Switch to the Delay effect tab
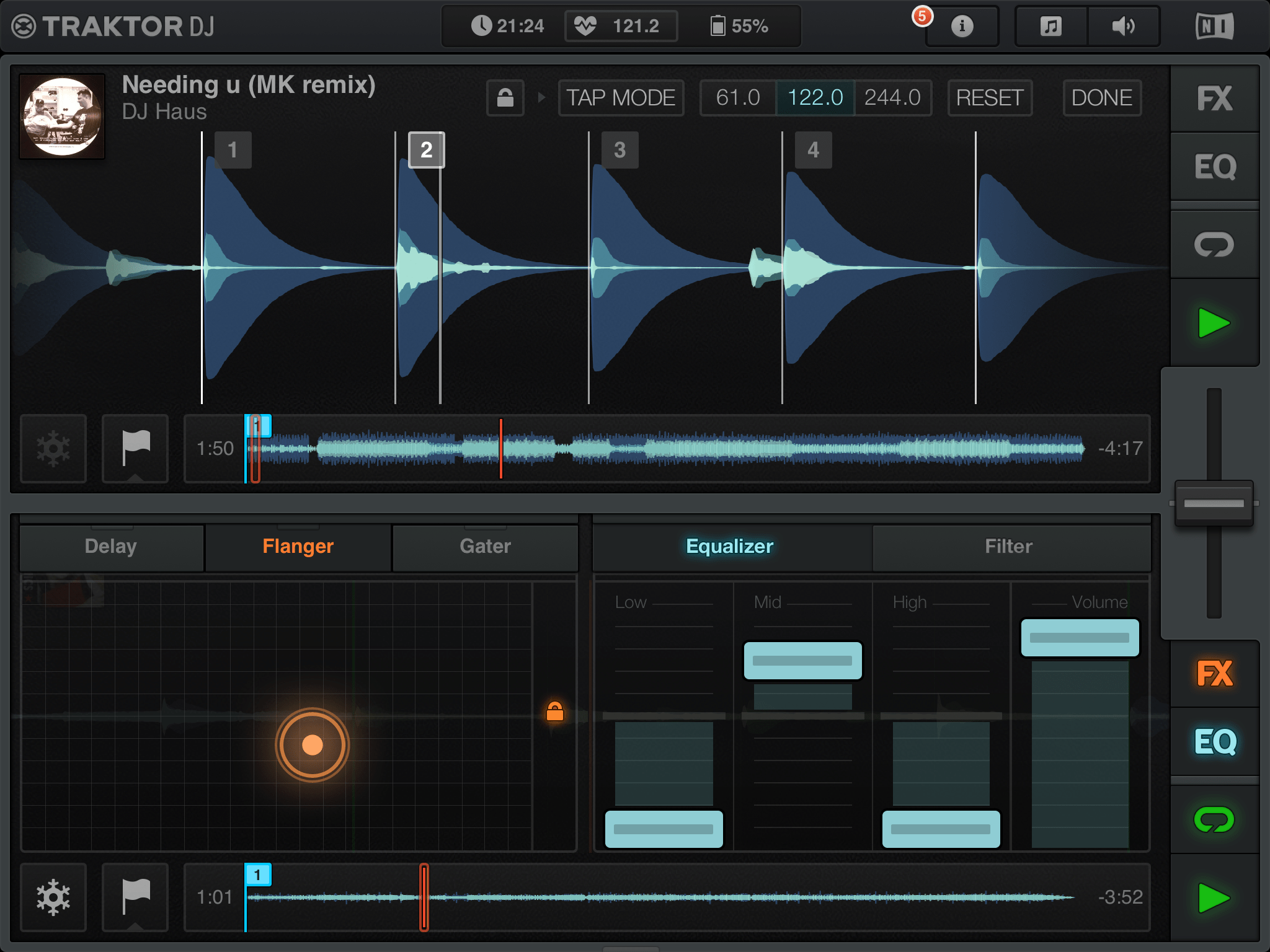The image size is (1270, 952). pyautogui.click(x=112, y=546)
